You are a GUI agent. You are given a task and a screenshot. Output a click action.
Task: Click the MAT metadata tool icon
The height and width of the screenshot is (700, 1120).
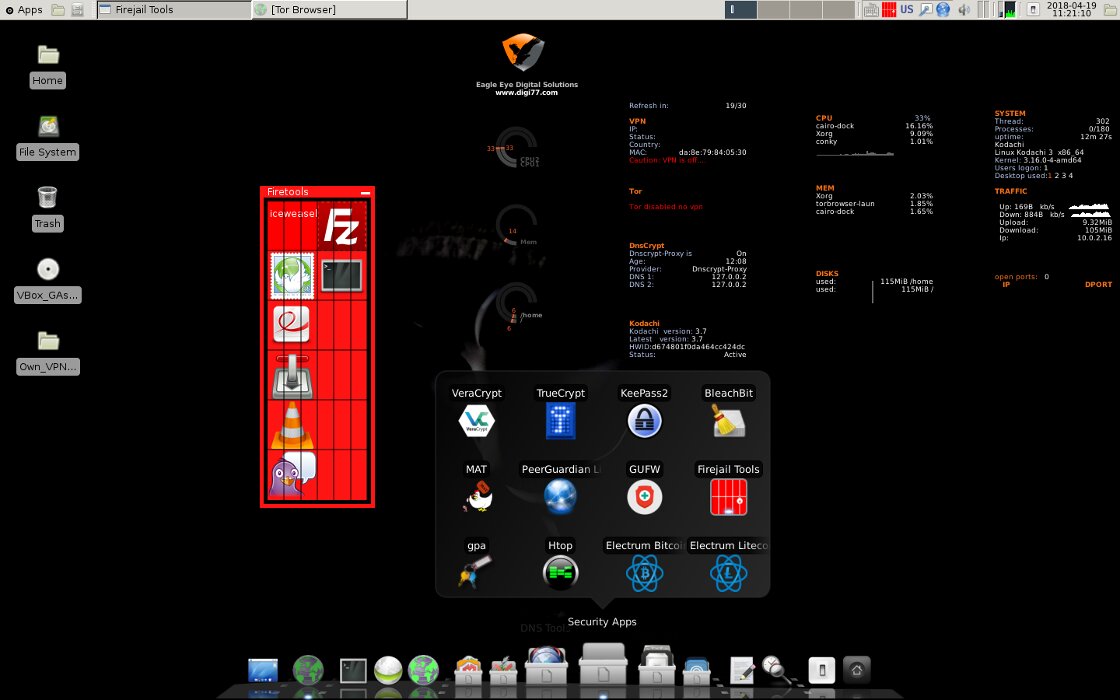click(476, 497)
